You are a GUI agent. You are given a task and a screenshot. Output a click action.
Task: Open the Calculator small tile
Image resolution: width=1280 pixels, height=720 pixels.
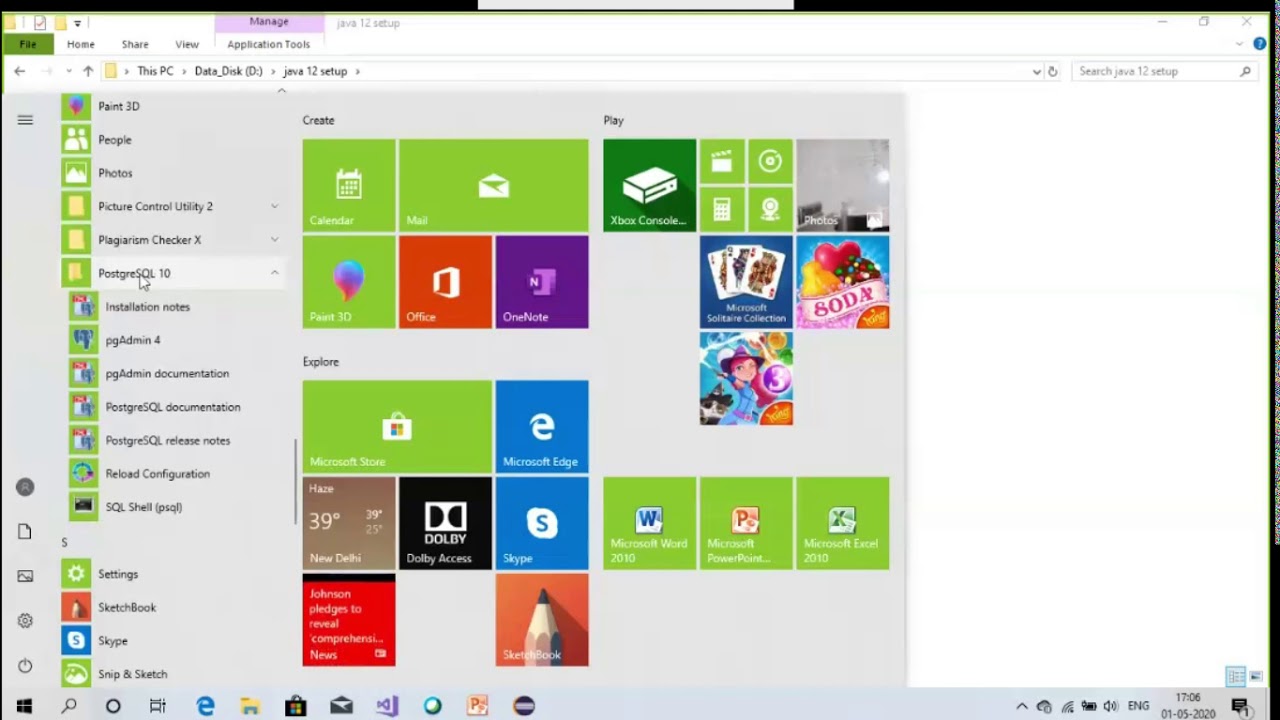click(x=722, y=209)
